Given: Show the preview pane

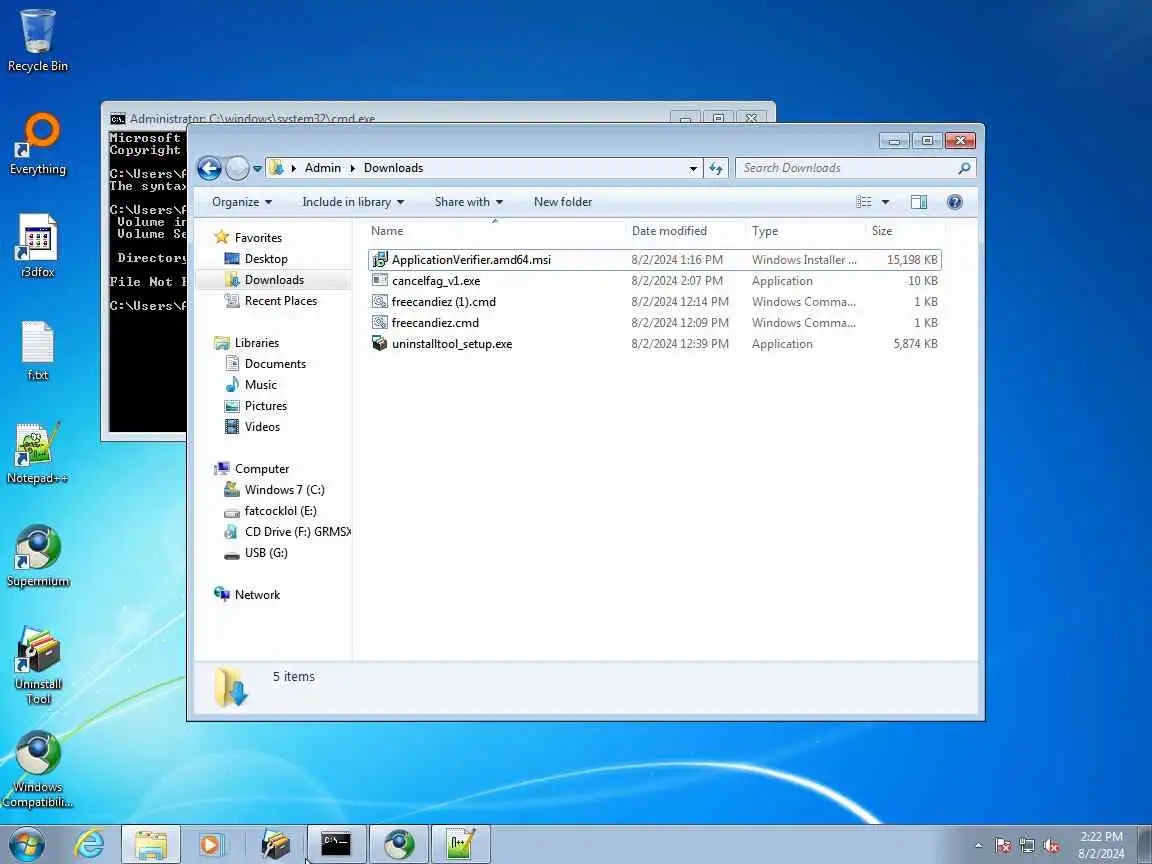Looking at the screenshot, I should pyautogui.click(x=918, y=202).
